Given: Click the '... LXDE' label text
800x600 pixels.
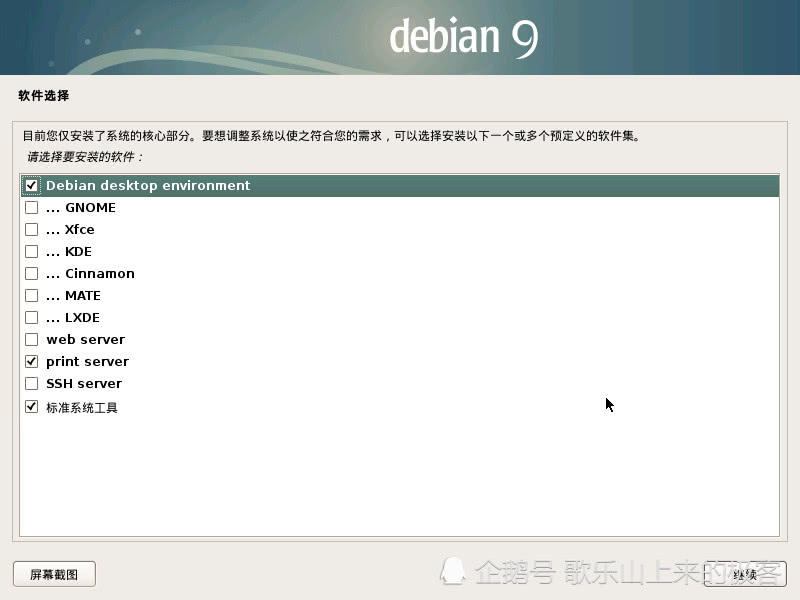Looking at the screenshot, I should click(73, 317).
